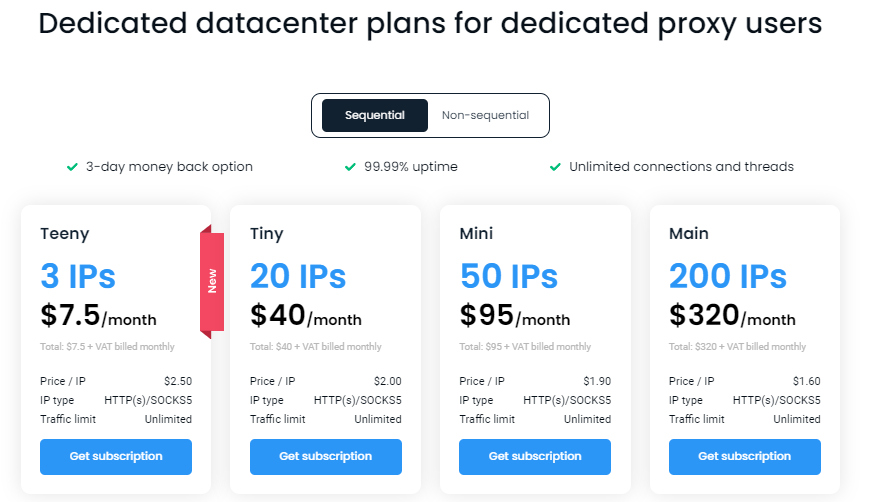The width and height of the screenshot is (870, 502).
Task: Click the green checkmark beside 3-day money back
Action: pyautogui.click(x=72, y=167)
